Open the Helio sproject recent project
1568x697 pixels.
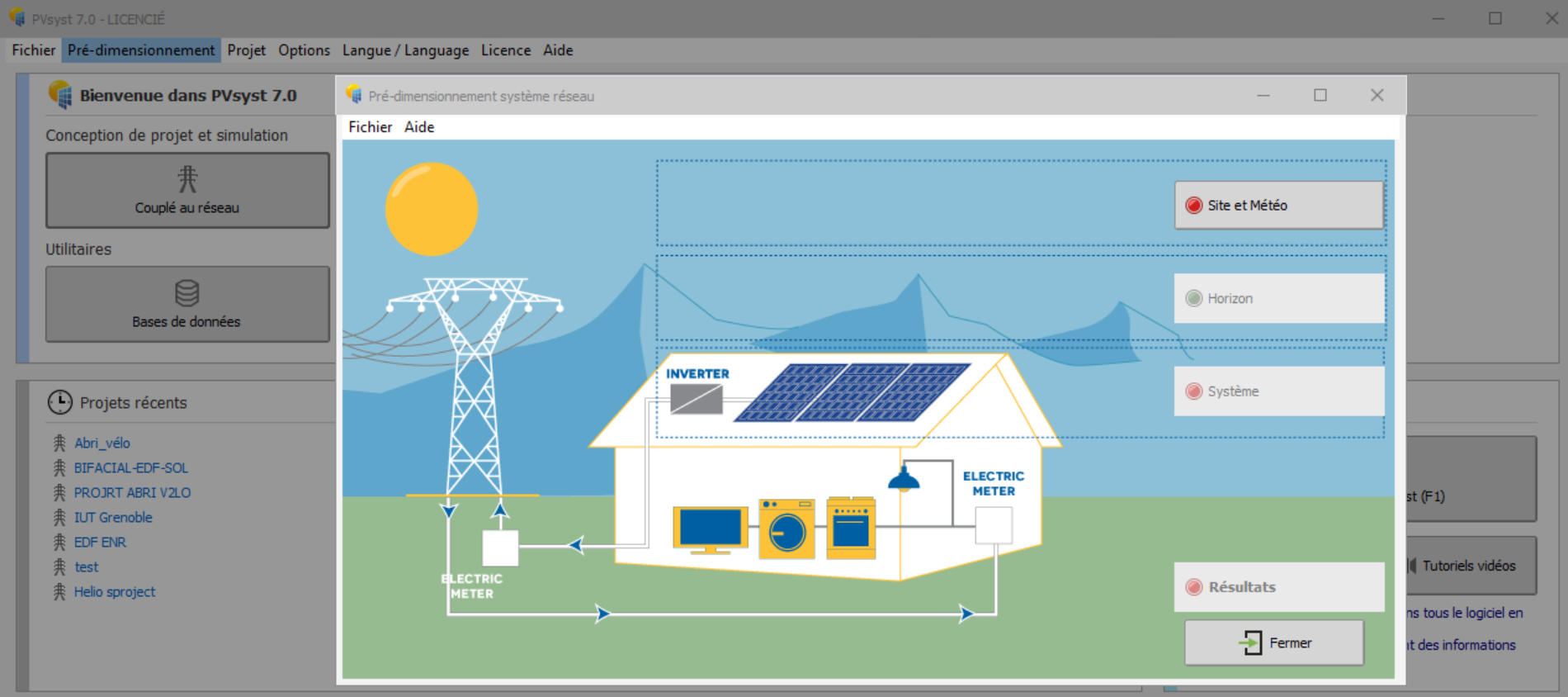(x=115, y=591)
